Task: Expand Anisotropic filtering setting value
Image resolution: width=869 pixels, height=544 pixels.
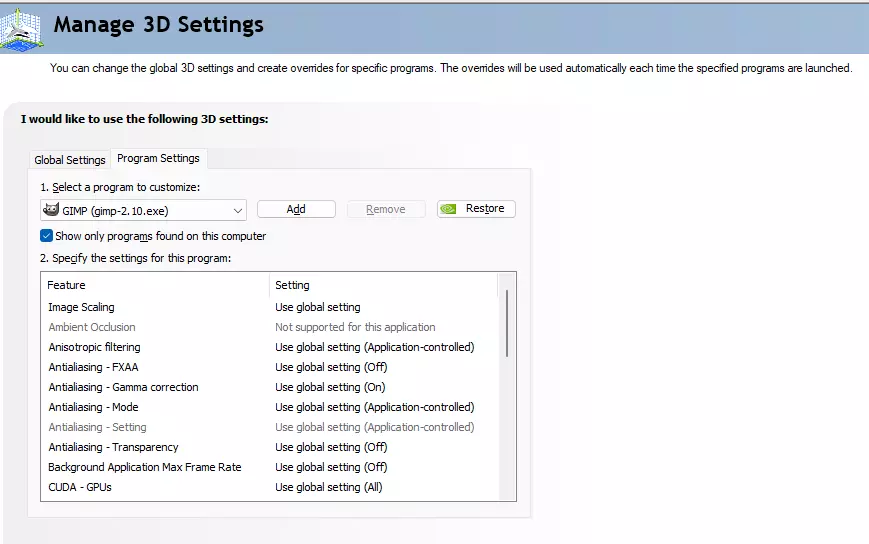Action: [x=374, y=347]
